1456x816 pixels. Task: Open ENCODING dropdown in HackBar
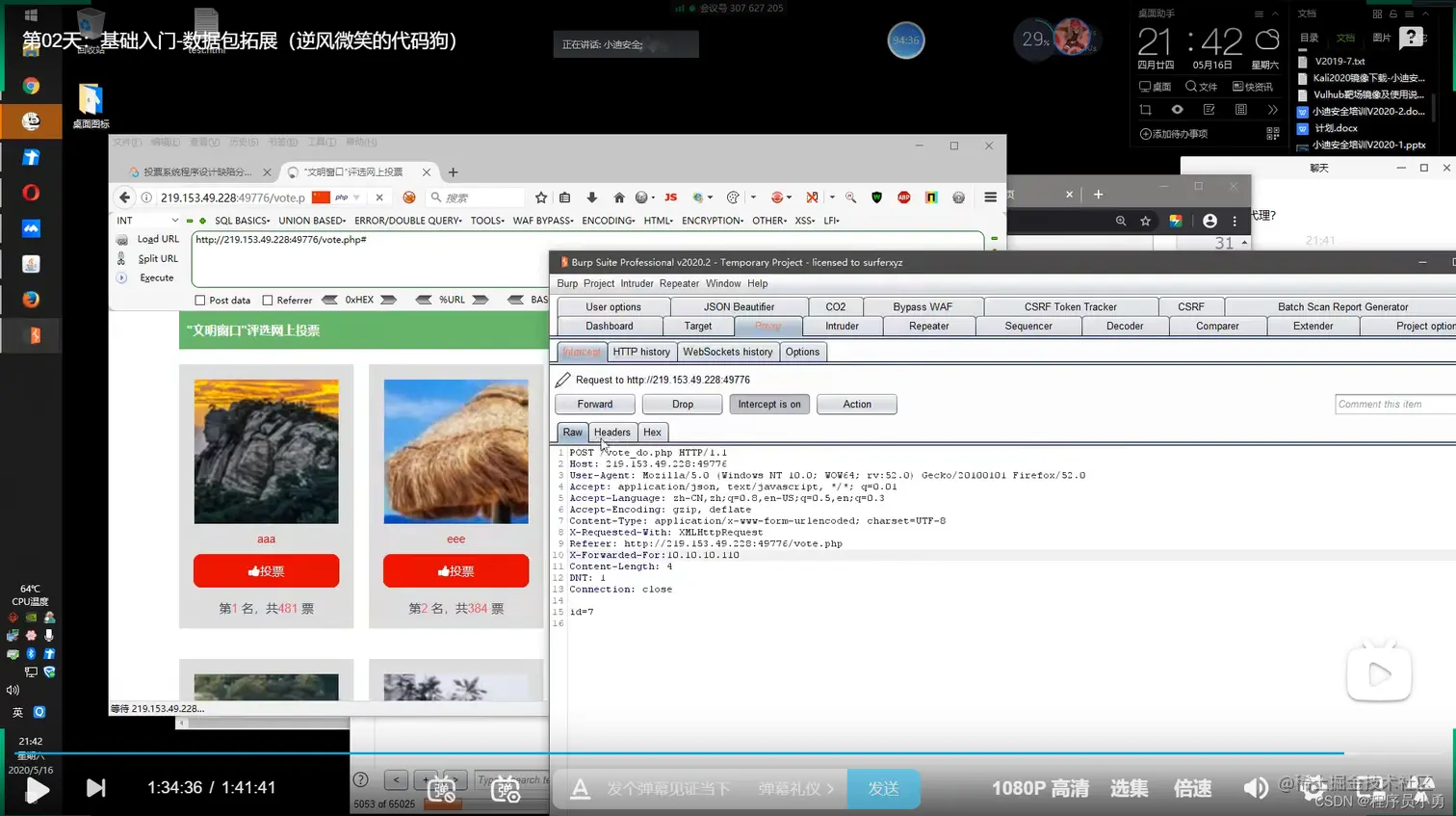click(609, 221)
